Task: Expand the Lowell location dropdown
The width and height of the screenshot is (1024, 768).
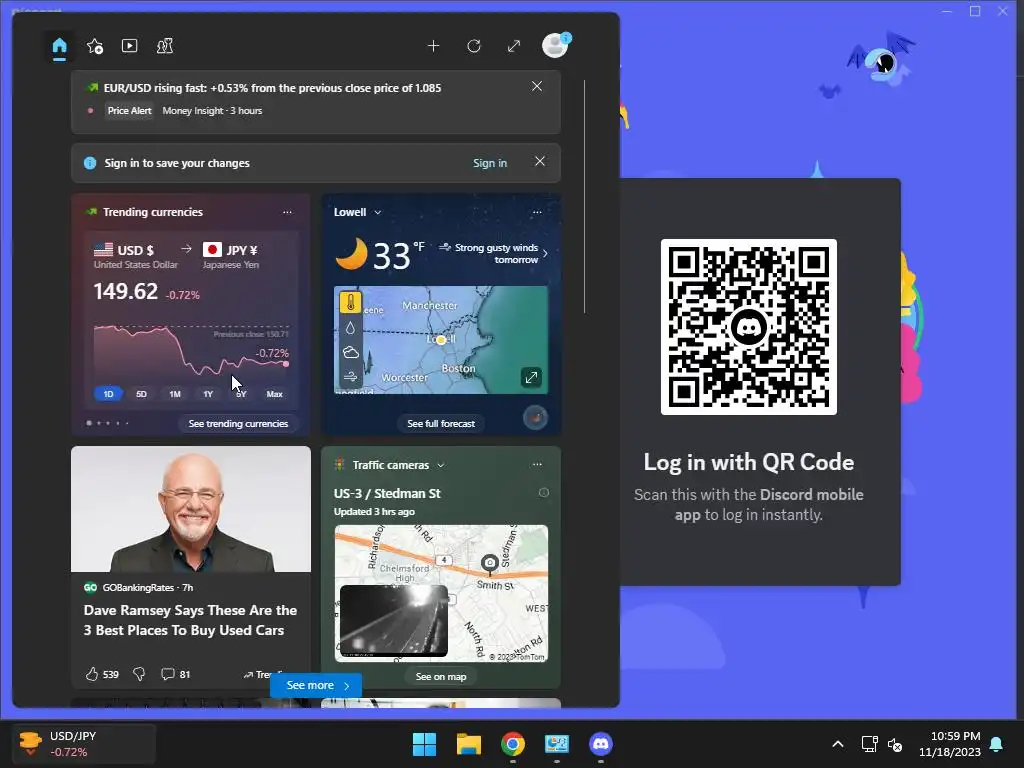Action: [377, 212]
